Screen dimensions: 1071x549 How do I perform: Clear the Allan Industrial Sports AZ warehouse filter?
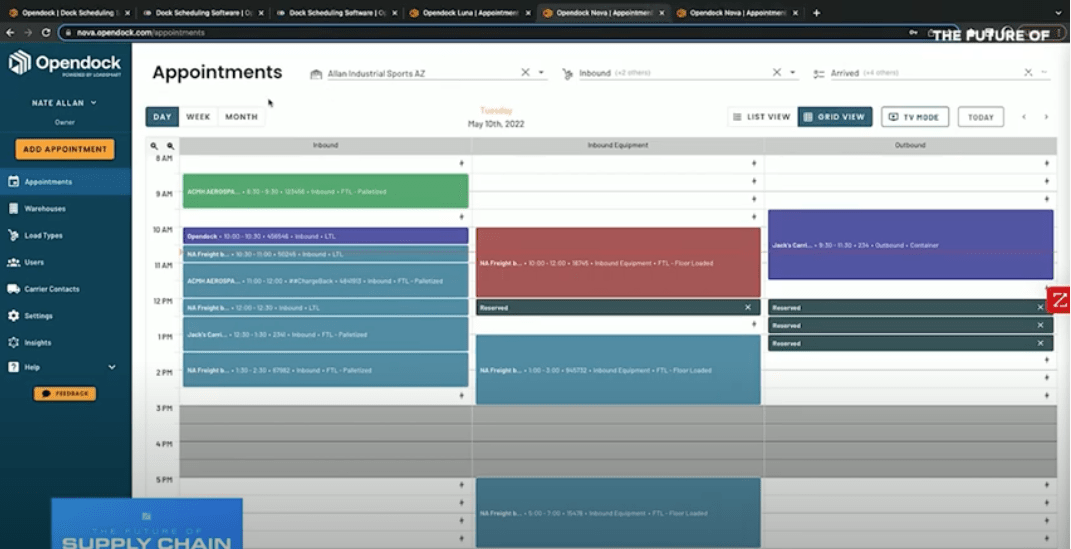(525, 72)
